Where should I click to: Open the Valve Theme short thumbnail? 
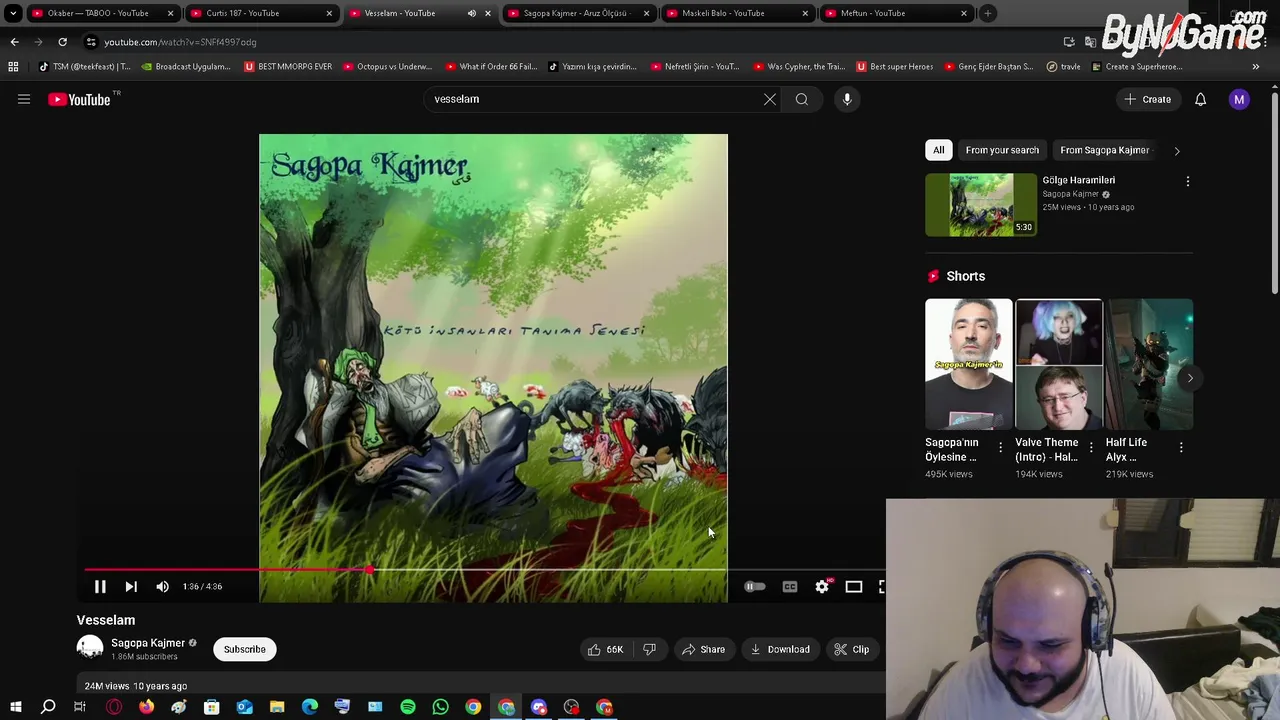click(x=1059, y=364)
